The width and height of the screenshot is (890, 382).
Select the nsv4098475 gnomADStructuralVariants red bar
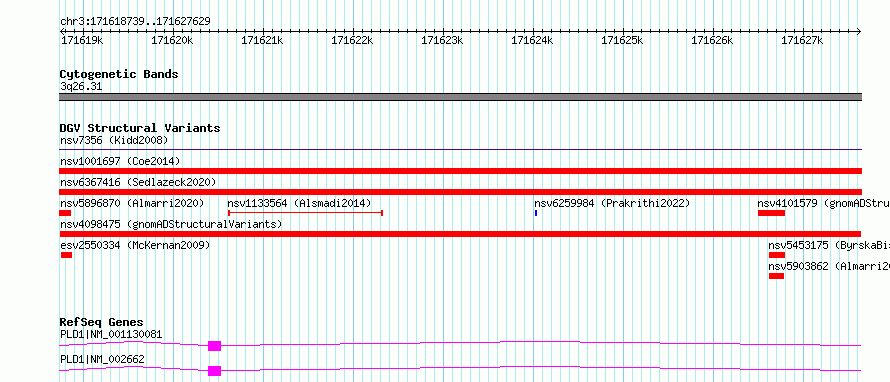click(x=460, y=234)
